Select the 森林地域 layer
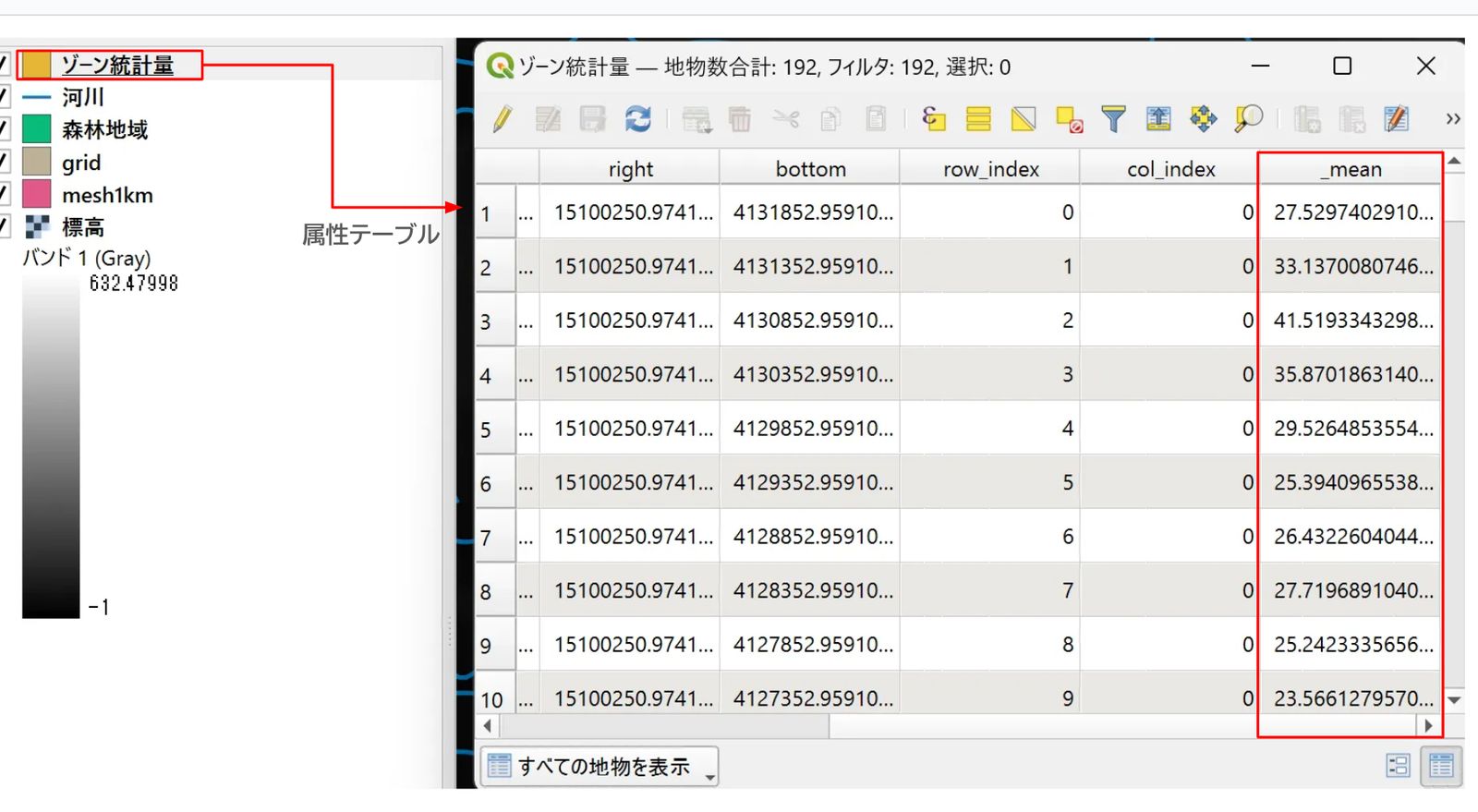 pos(104,129)
